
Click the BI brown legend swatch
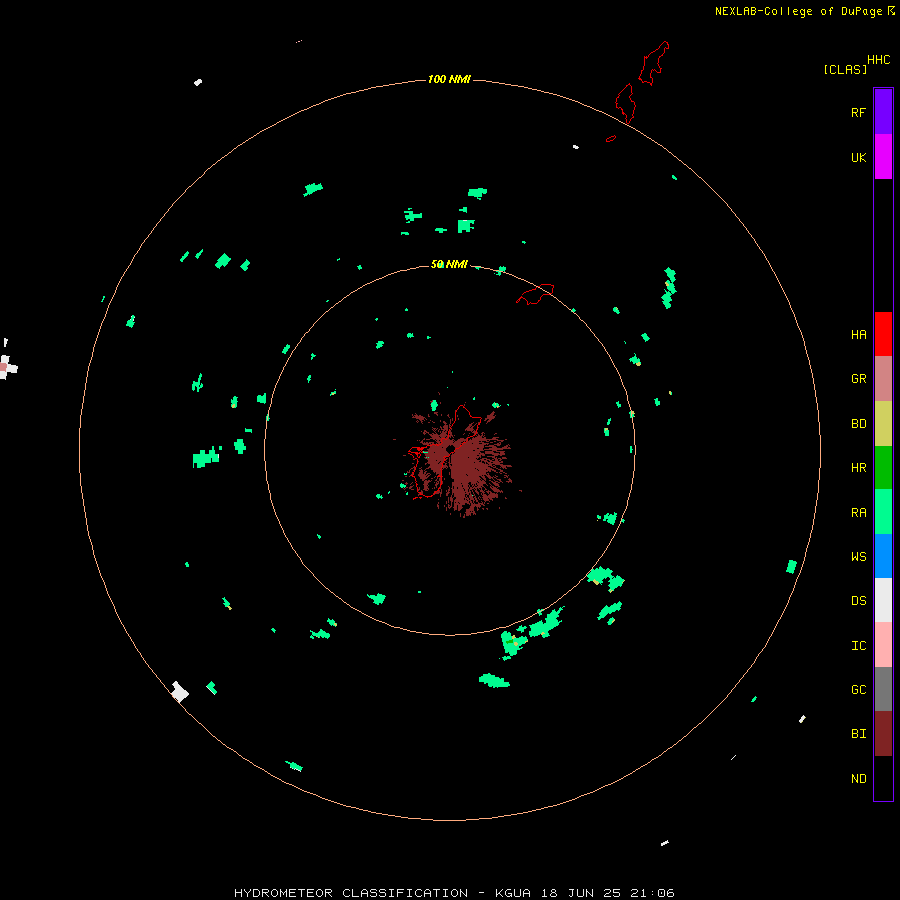click(883, 734)
